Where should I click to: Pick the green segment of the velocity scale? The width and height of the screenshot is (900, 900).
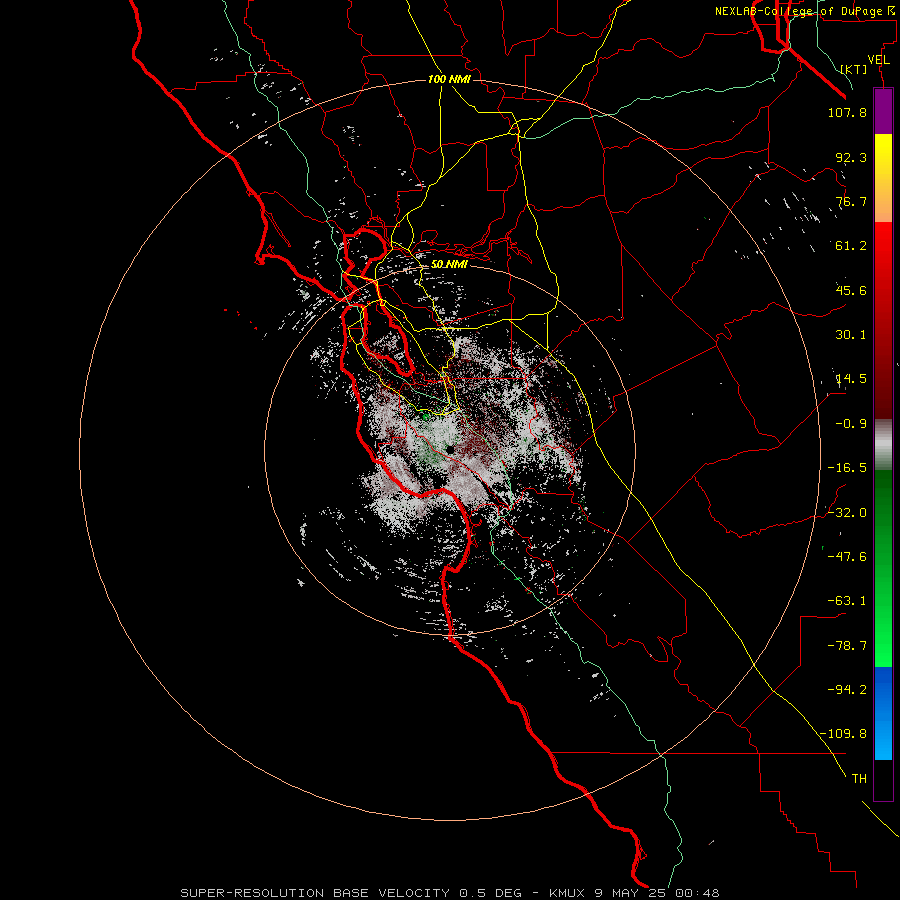click(883, 568)
